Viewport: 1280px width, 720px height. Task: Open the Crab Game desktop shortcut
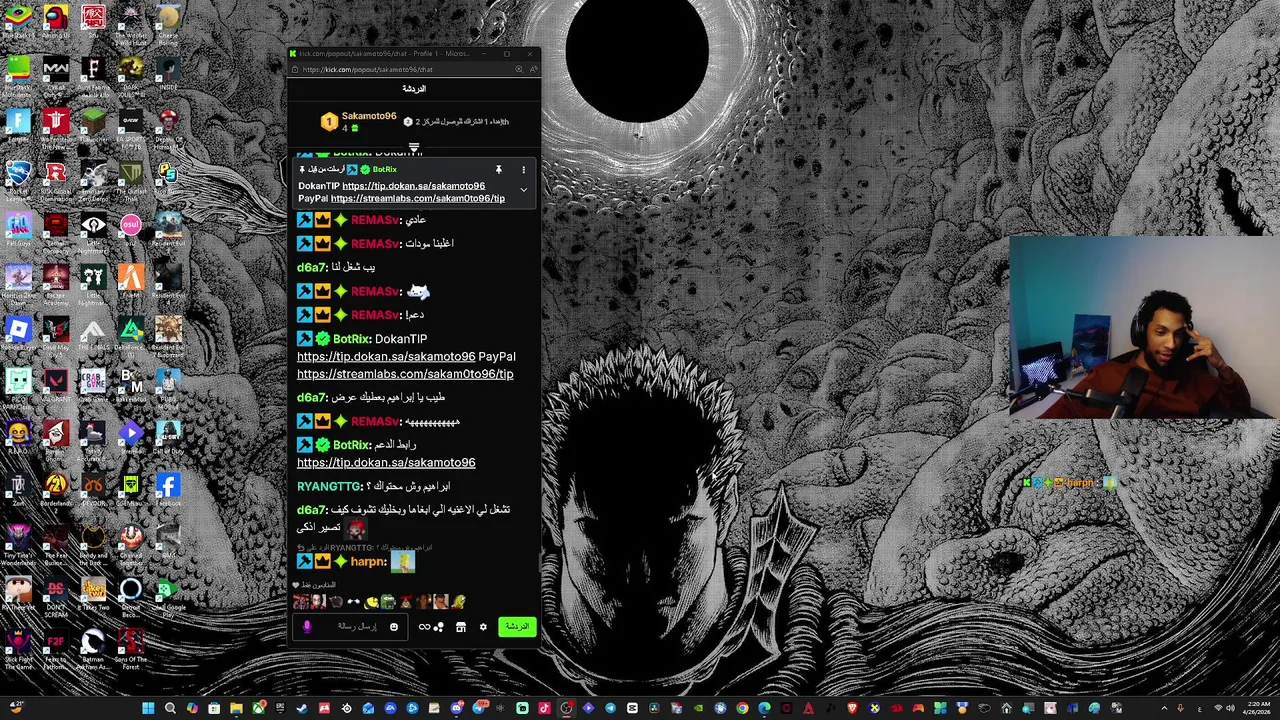pos(93,382)
